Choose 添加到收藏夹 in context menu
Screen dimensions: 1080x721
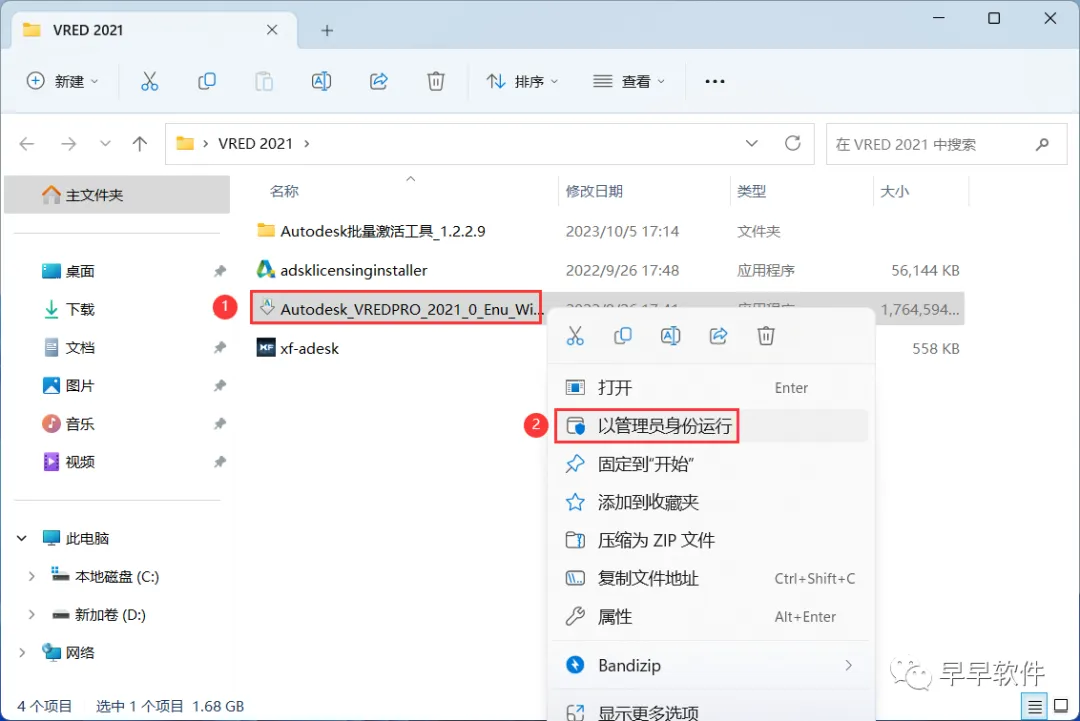point(712,502)
